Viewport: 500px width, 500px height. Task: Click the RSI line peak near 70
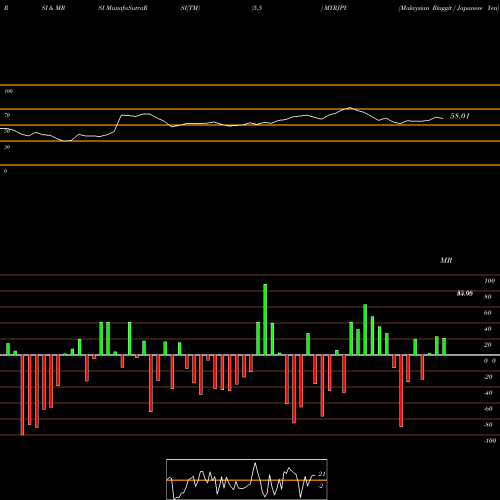[350, 108]
